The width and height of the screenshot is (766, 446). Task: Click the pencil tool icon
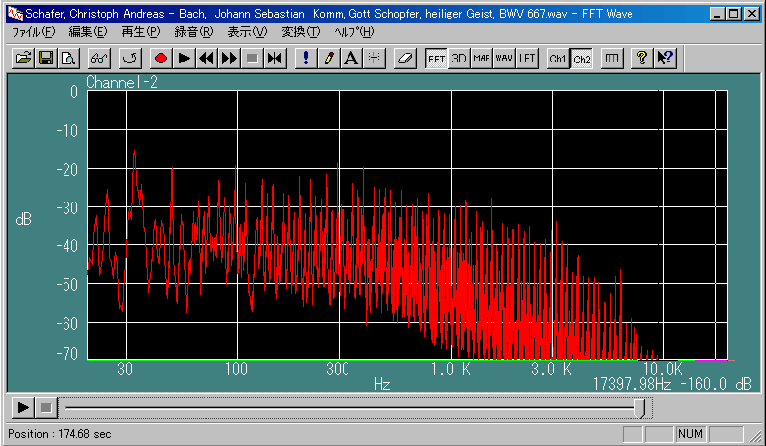pyautogui.click(x=328, y=59)
